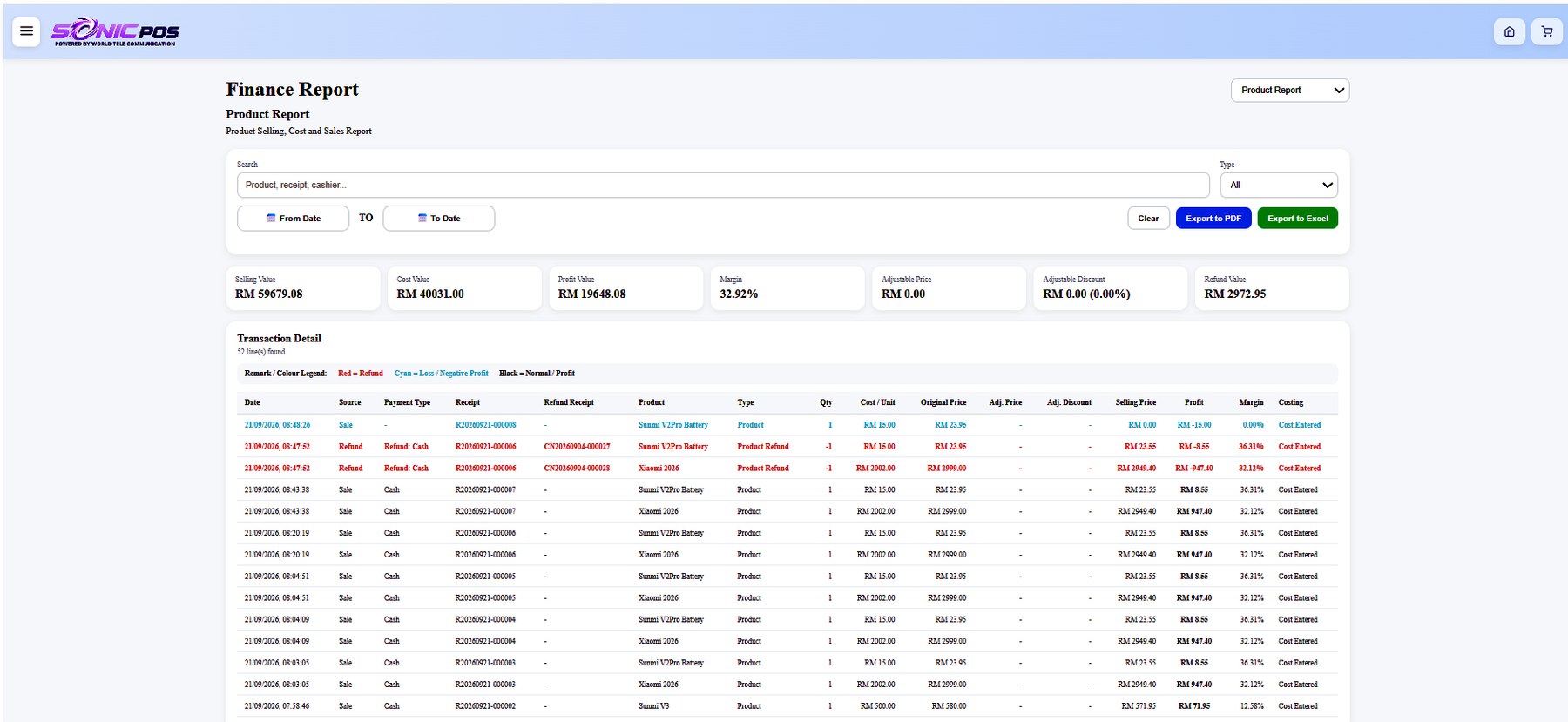Viewport: 1568px width, 722px height.
Task: Click the Original Price column header
Action: click(943, 402)
